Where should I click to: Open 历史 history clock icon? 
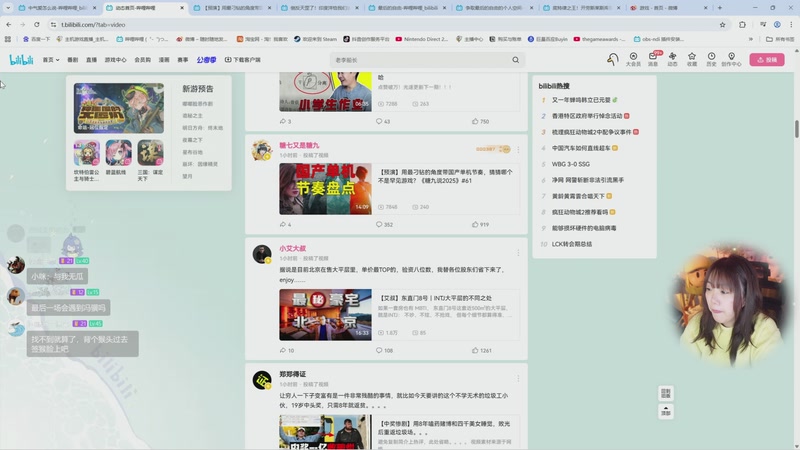pyautogui.click(x=711, y=59)
